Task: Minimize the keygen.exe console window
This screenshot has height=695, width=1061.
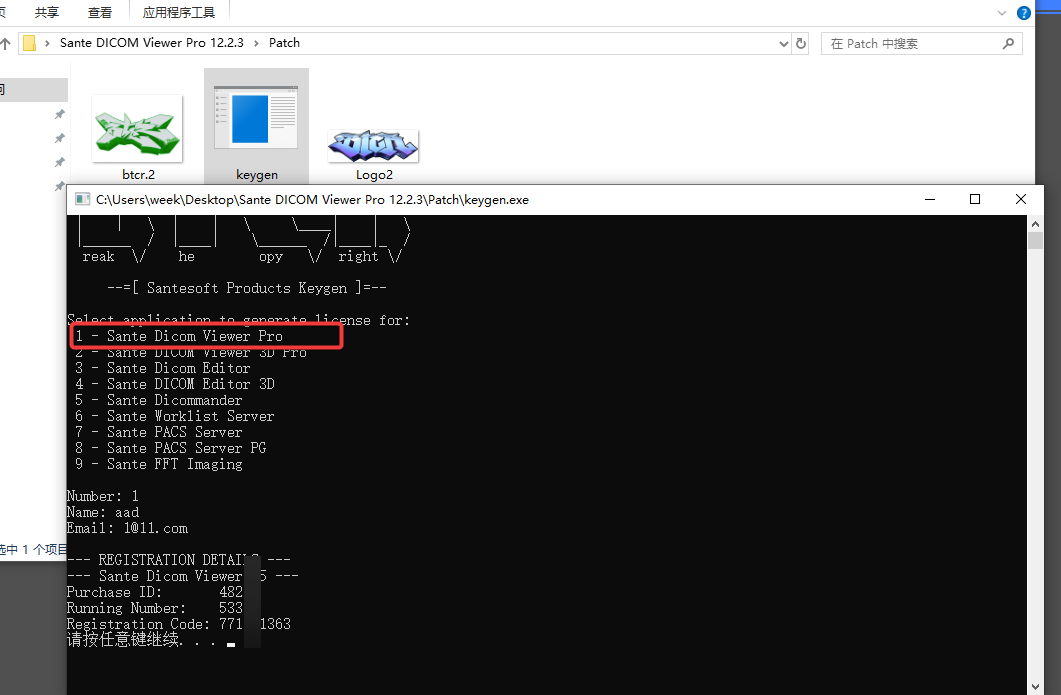Action: (x=930, y=199)
